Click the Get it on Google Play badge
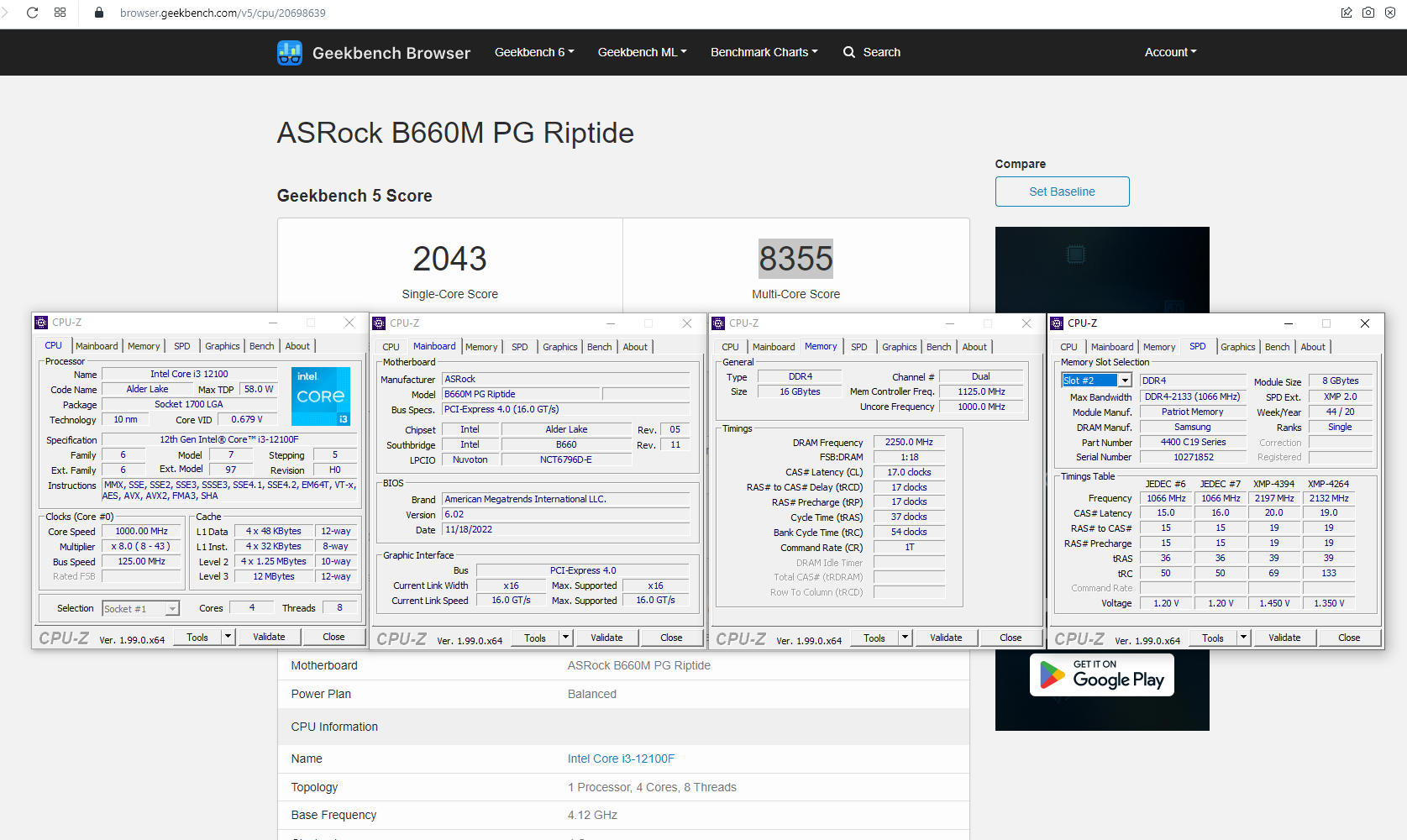Screen dimensions: 1407x840 [x=1102, y=675]
